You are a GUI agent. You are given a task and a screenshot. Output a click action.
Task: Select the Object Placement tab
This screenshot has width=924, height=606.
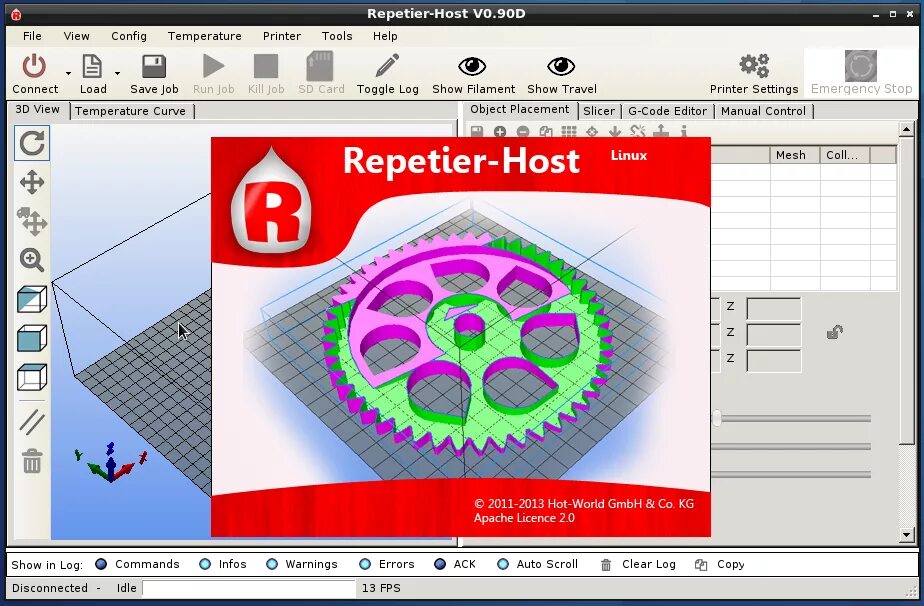click(519, 110)
